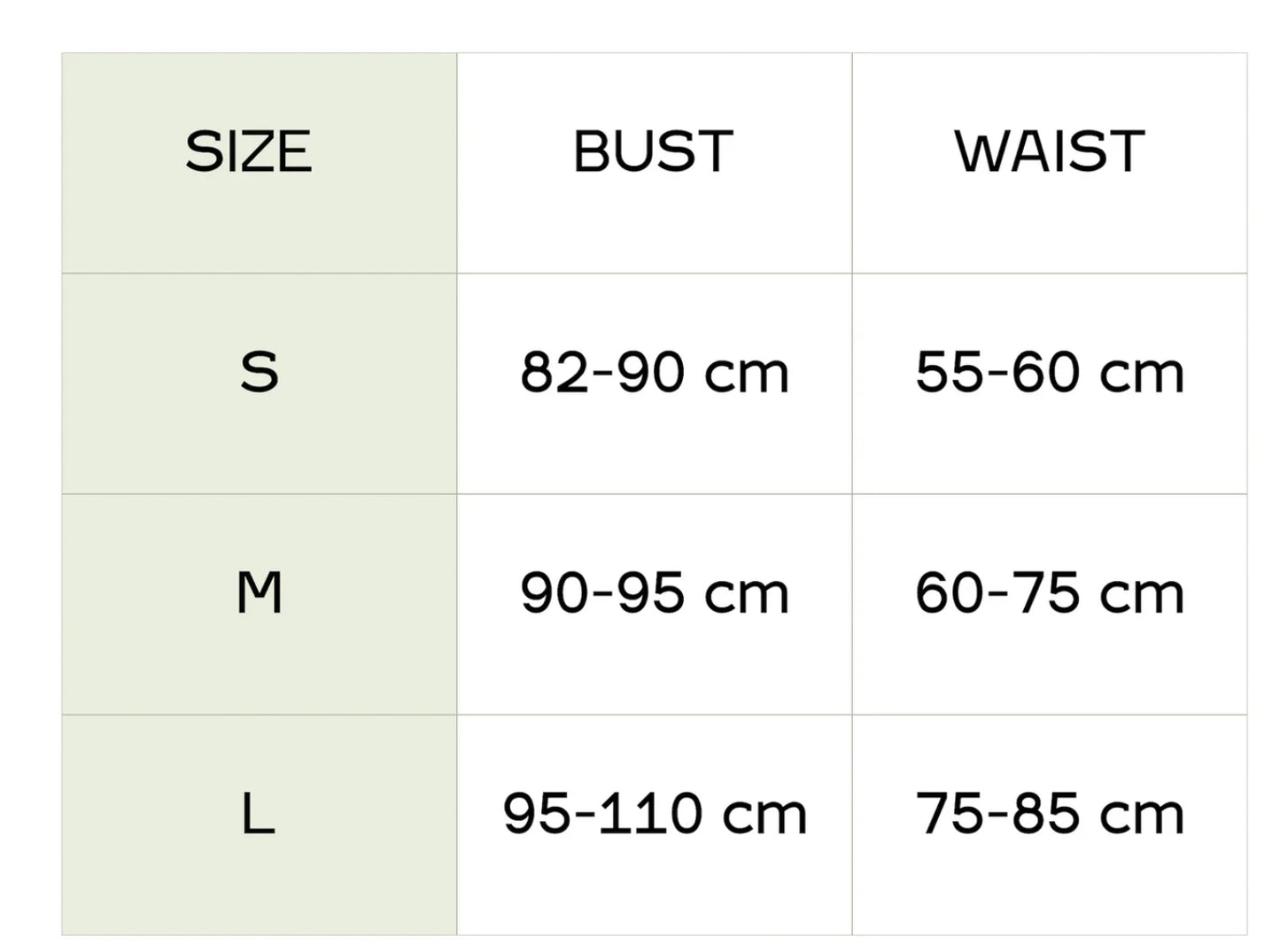Click the WAIST column header
1280x952 pixels.
tap(1050, 151)
